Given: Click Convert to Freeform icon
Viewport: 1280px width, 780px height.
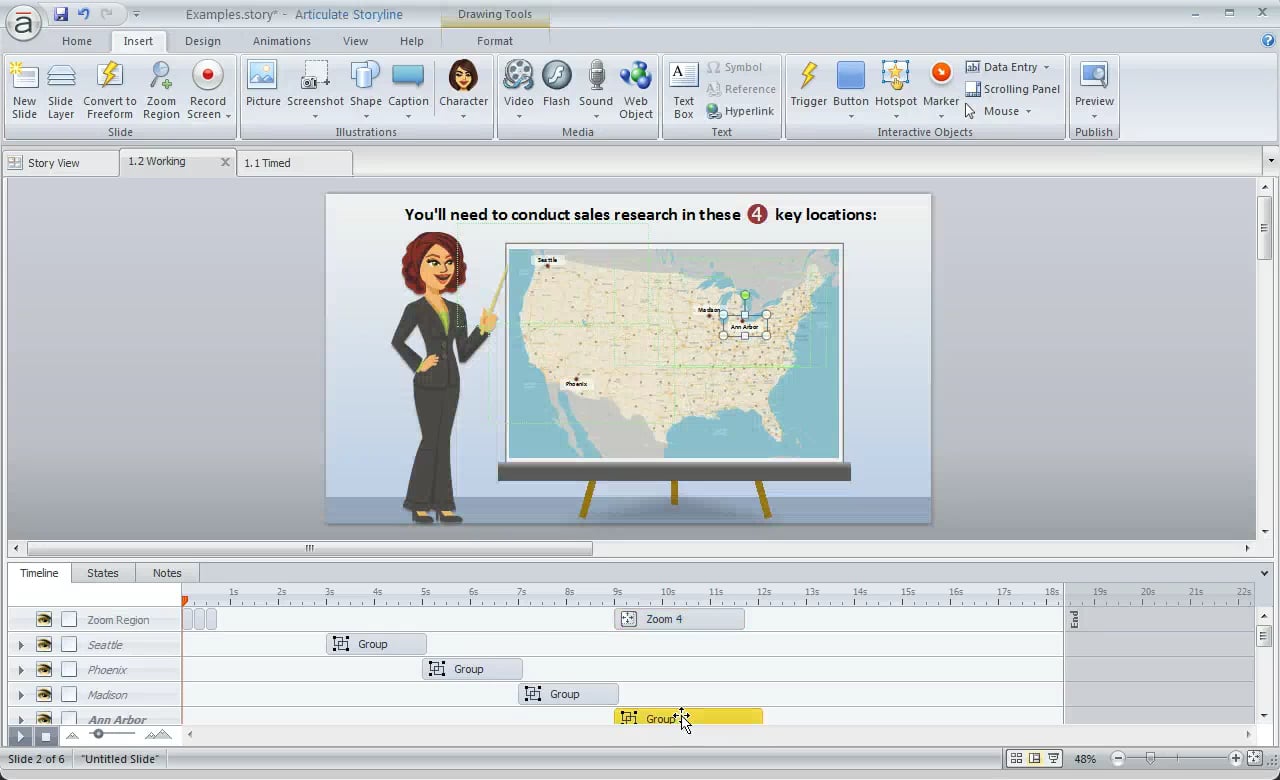Looking at the screenshot, I should (109, 90).
